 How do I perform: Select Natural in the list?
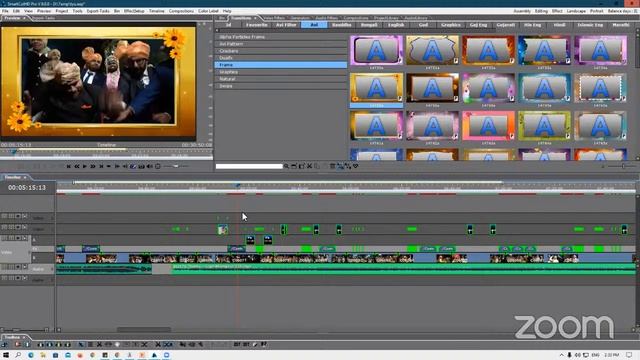(280, 79)
